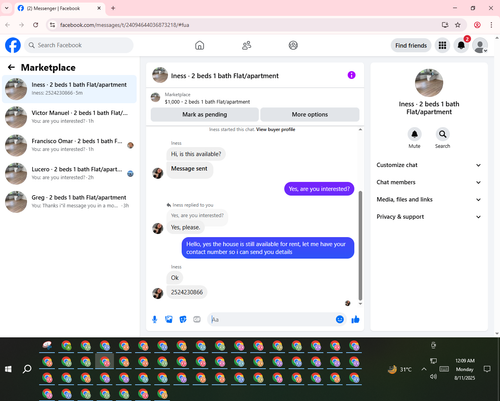Click the chat scroll-up arrow
500x401 pixels.
pyautogui.click(x=360, y=129)
